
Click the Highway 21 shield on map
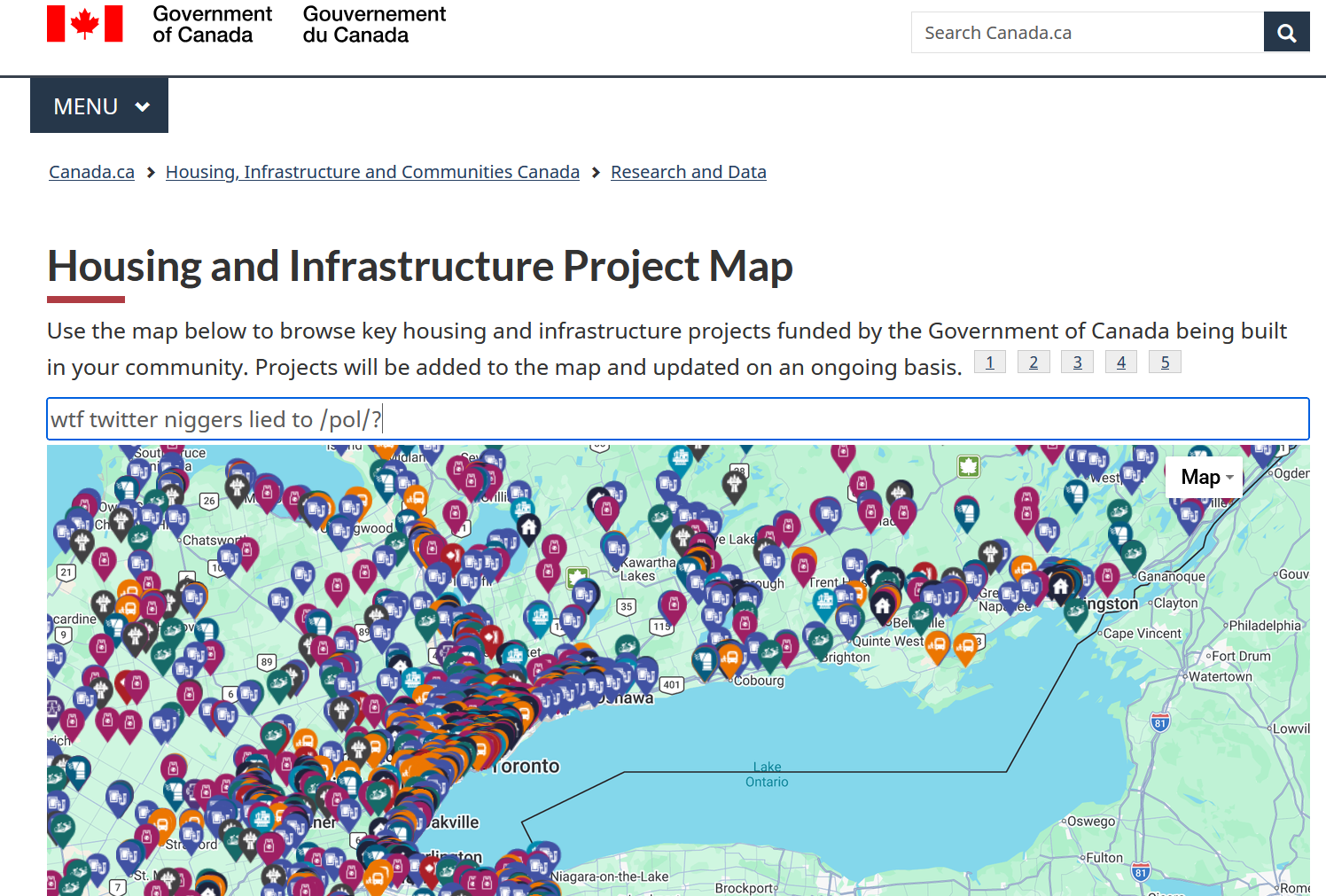[66, 573]
